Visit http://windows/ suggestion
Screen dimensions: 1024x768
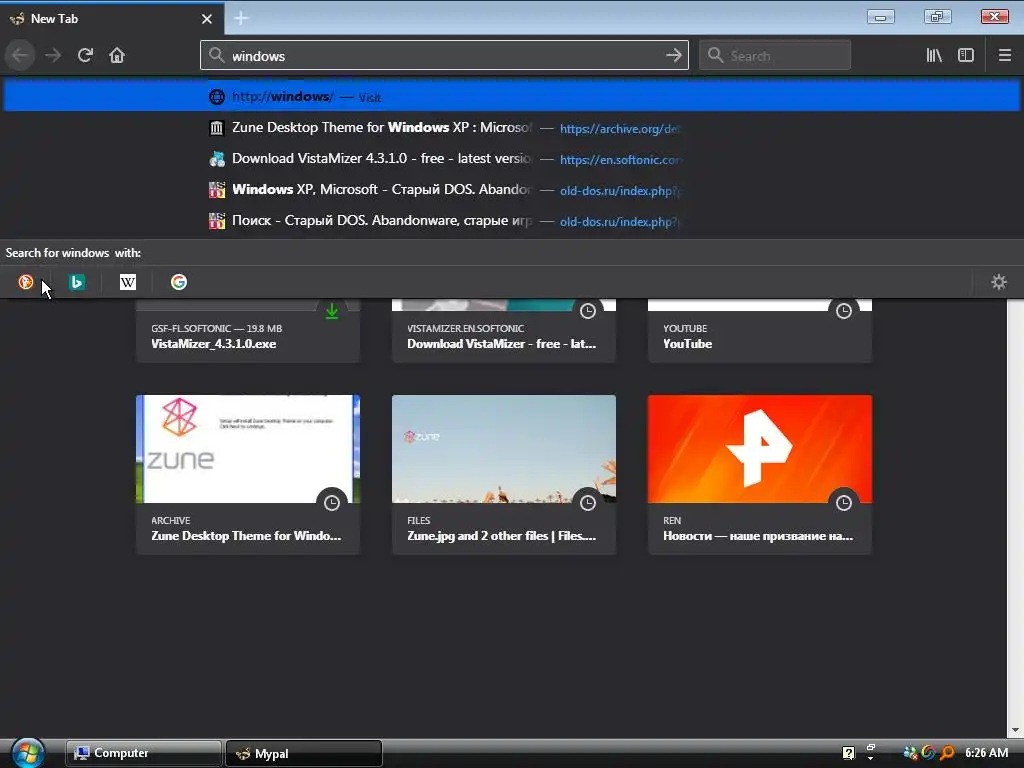point(512,97)
